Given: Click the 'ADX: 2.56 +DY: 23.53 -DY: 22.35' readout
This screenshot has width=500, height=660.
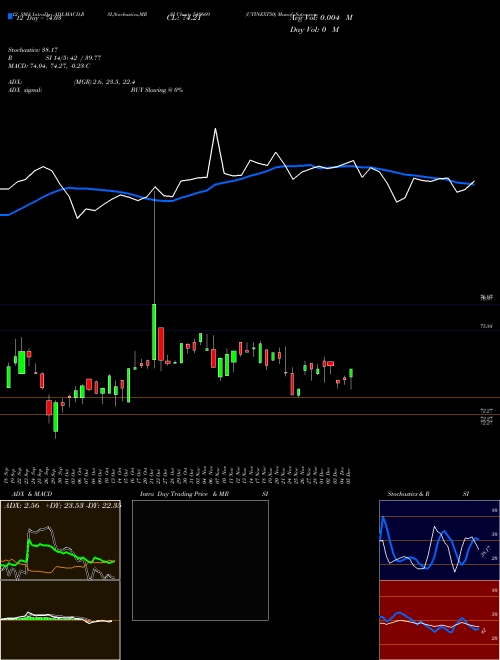Looking at the screenshot, I should 63,506.
